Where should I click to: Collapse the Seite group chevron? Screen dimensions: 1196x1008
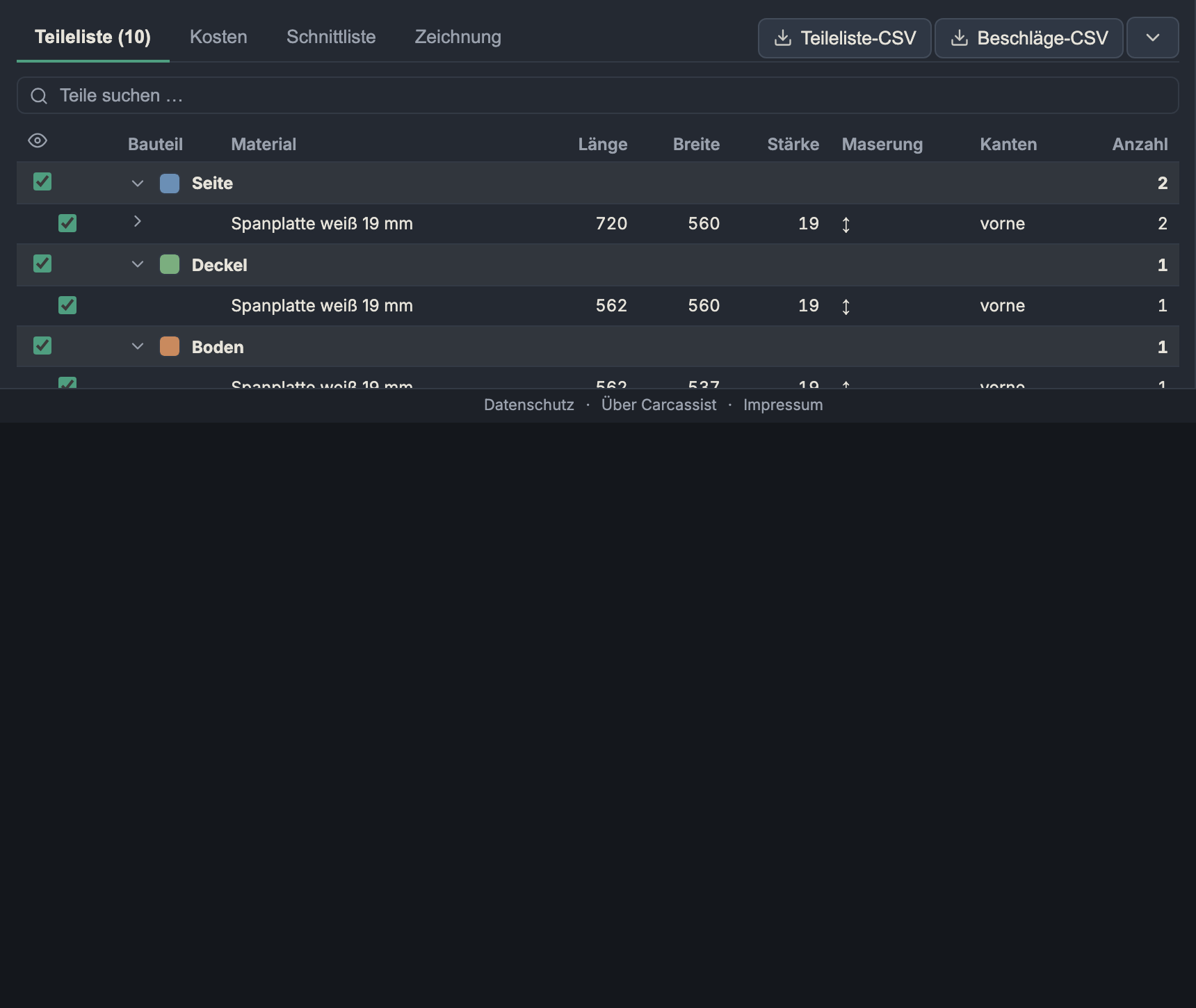pos(138,184)
